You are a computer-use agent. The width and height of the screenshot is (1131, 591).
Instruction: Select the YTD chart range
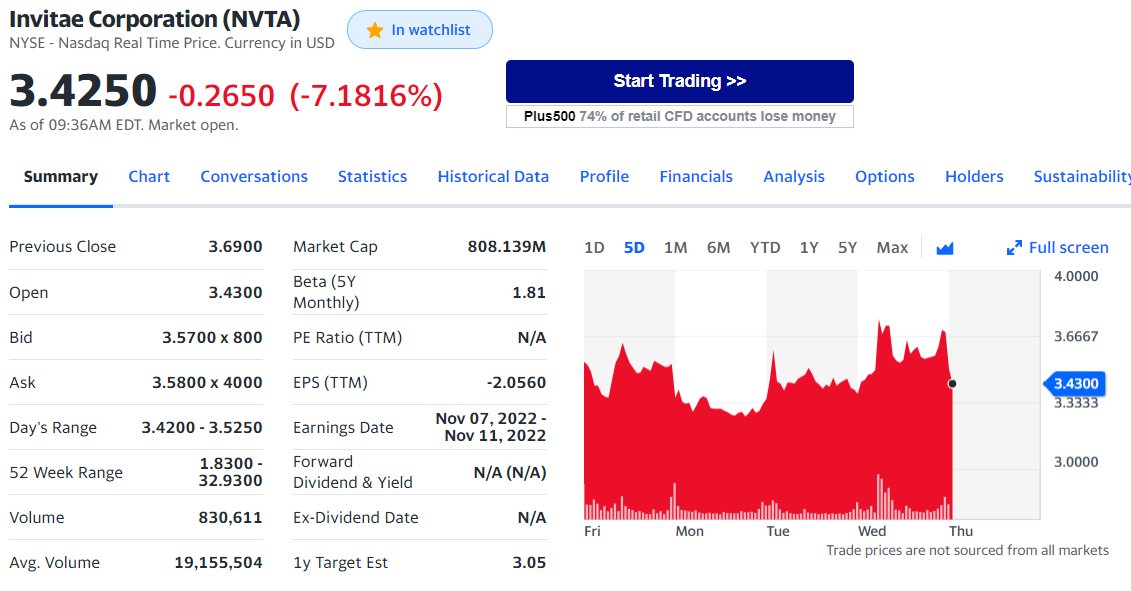(x=765, y=248)
